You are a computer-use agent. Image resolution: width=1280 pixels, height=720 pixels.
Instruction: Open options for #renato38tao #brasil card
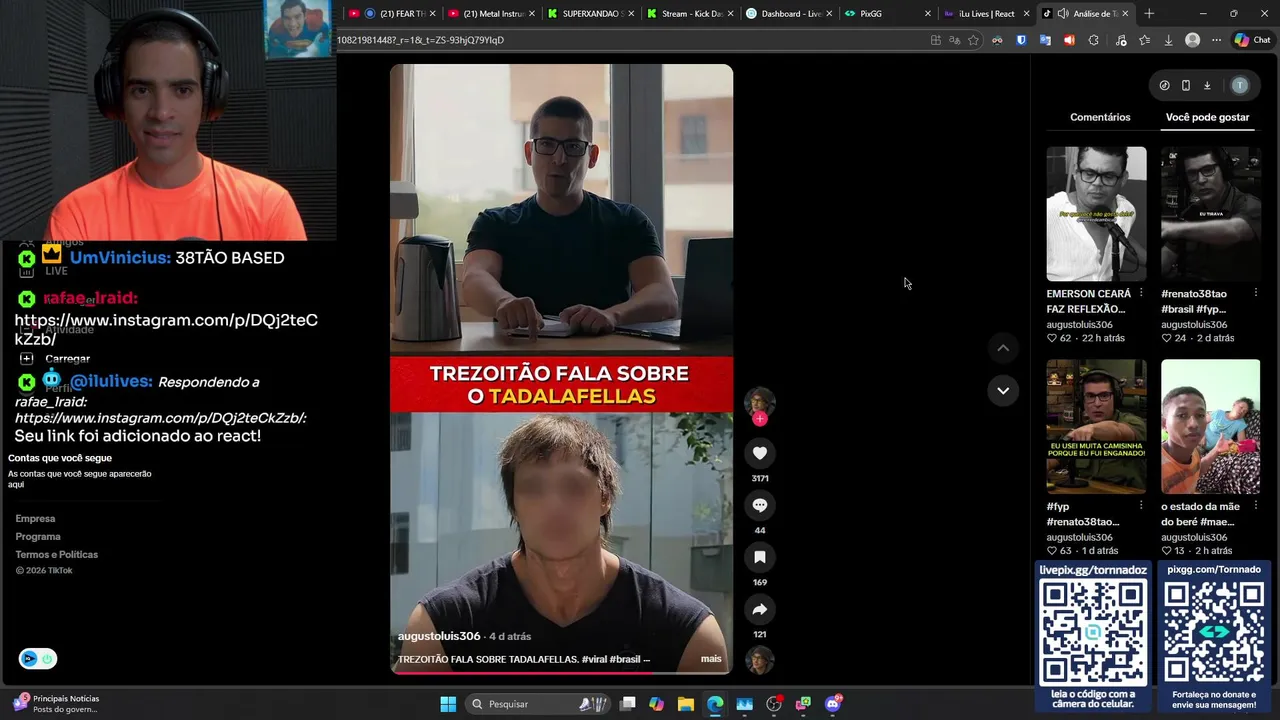pos(1255,293)
